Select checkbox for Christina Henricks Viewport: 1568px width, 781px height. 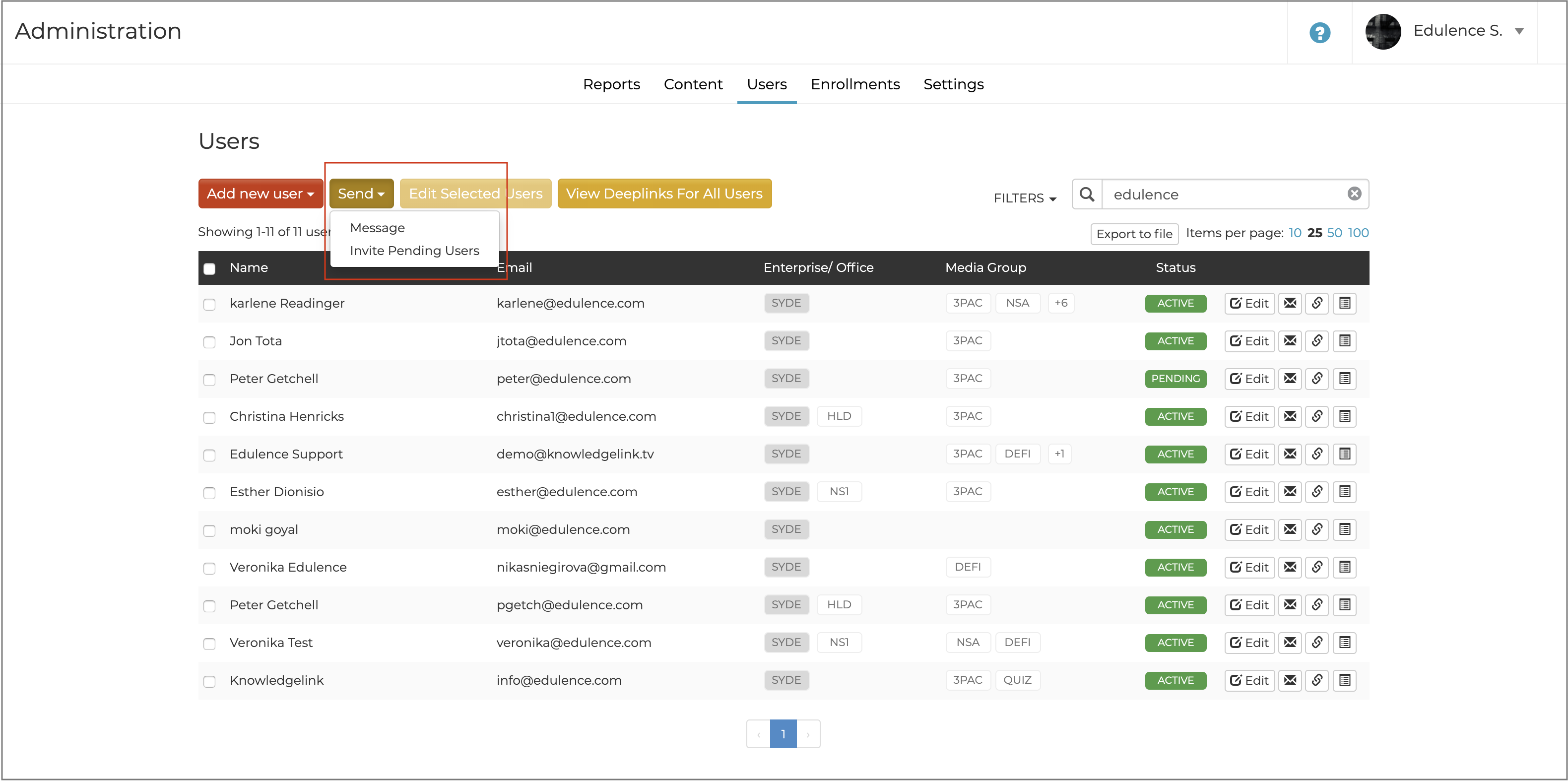(x=209, y=418)
